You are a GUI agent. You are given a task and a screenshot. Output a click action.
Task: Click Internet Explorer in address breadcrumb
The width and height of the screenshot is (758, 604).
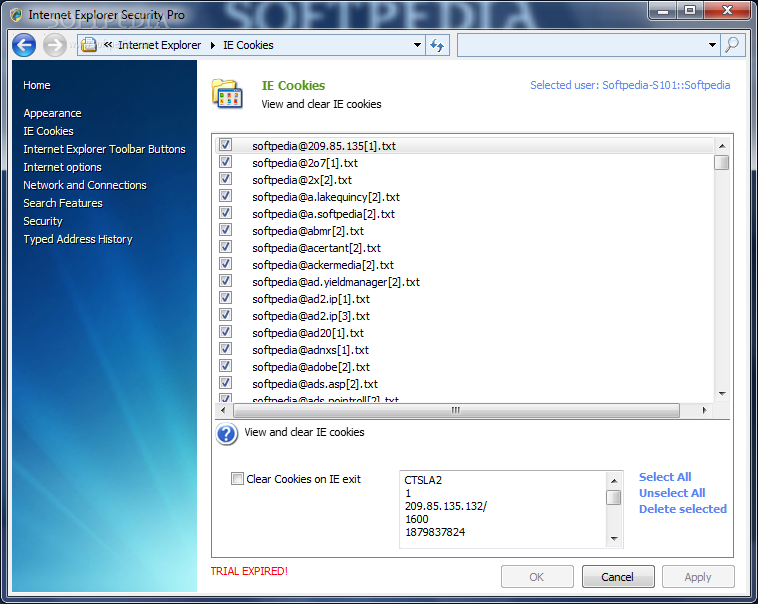(160, 45)
